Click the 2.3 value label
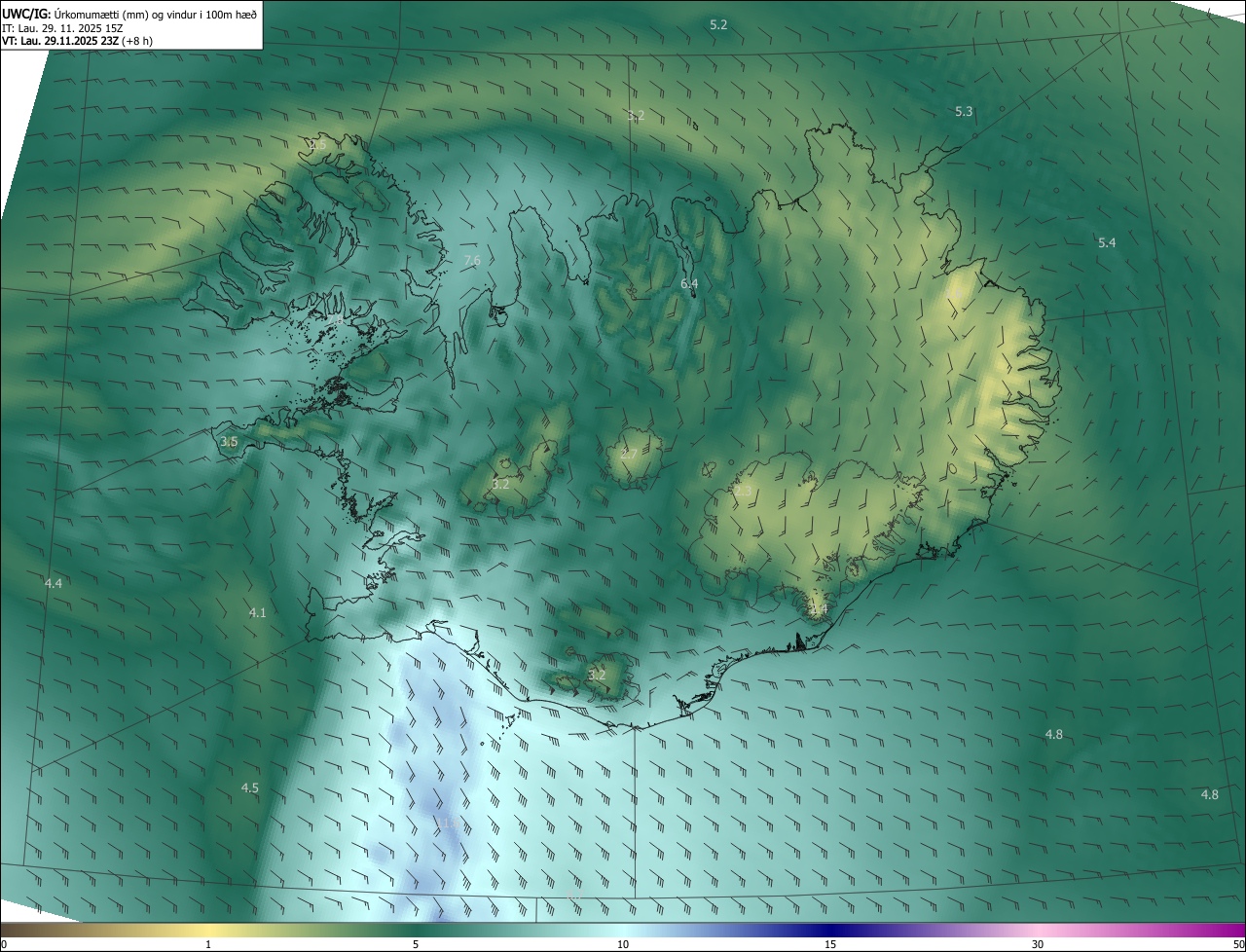1246x952 pixels. 743,492
